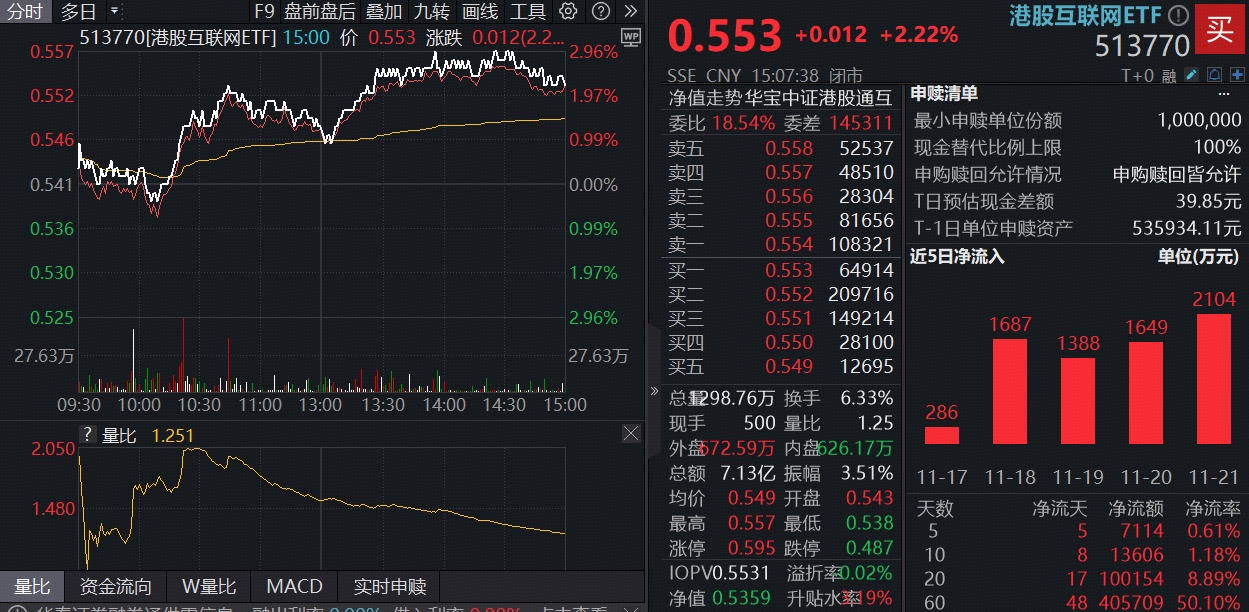Open the 申赎清单 three-dot more menu
This screenshot has height=612, width=1249.
pos(1223,94)
